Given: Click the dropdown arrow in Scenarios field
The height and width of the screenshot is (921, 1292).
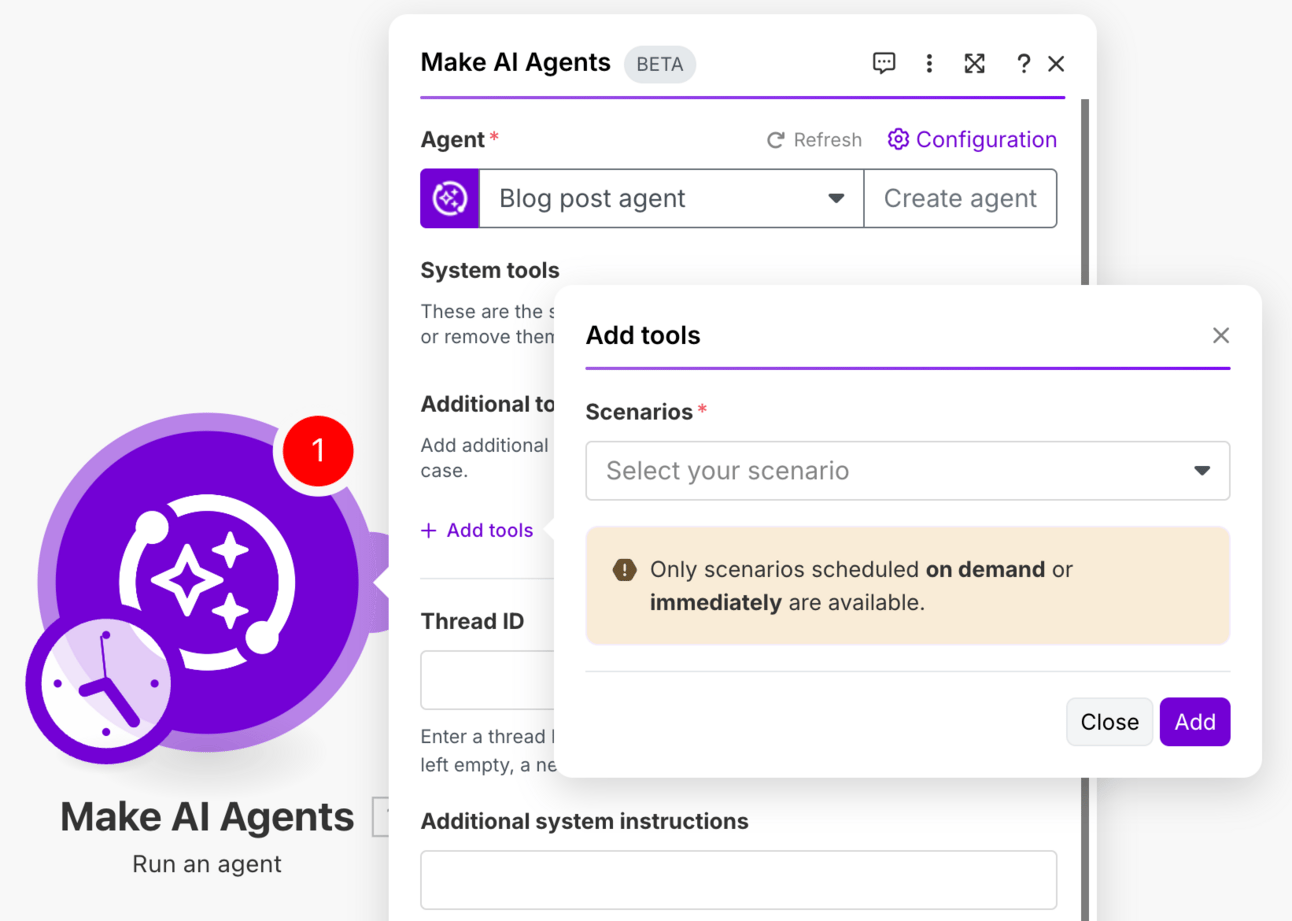Looking at the screenshot, I should pos(1202,471).
